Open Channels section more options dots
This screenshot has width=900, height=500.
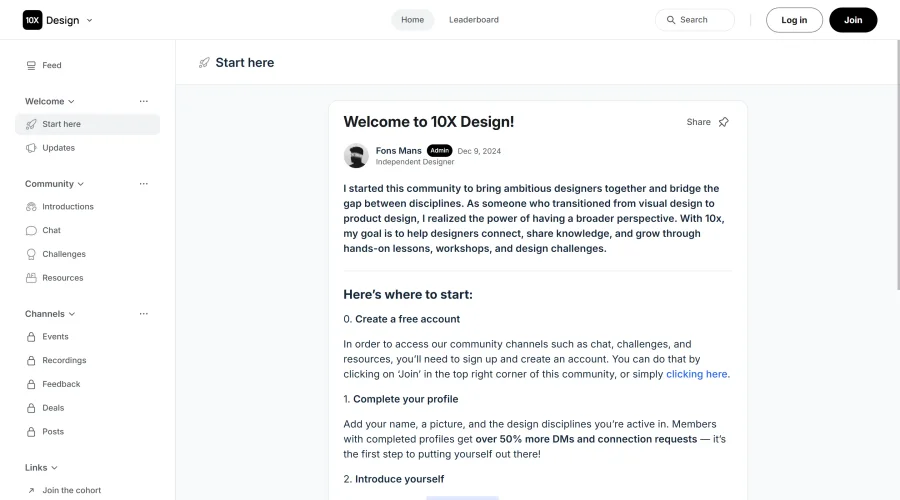[143, 314]
